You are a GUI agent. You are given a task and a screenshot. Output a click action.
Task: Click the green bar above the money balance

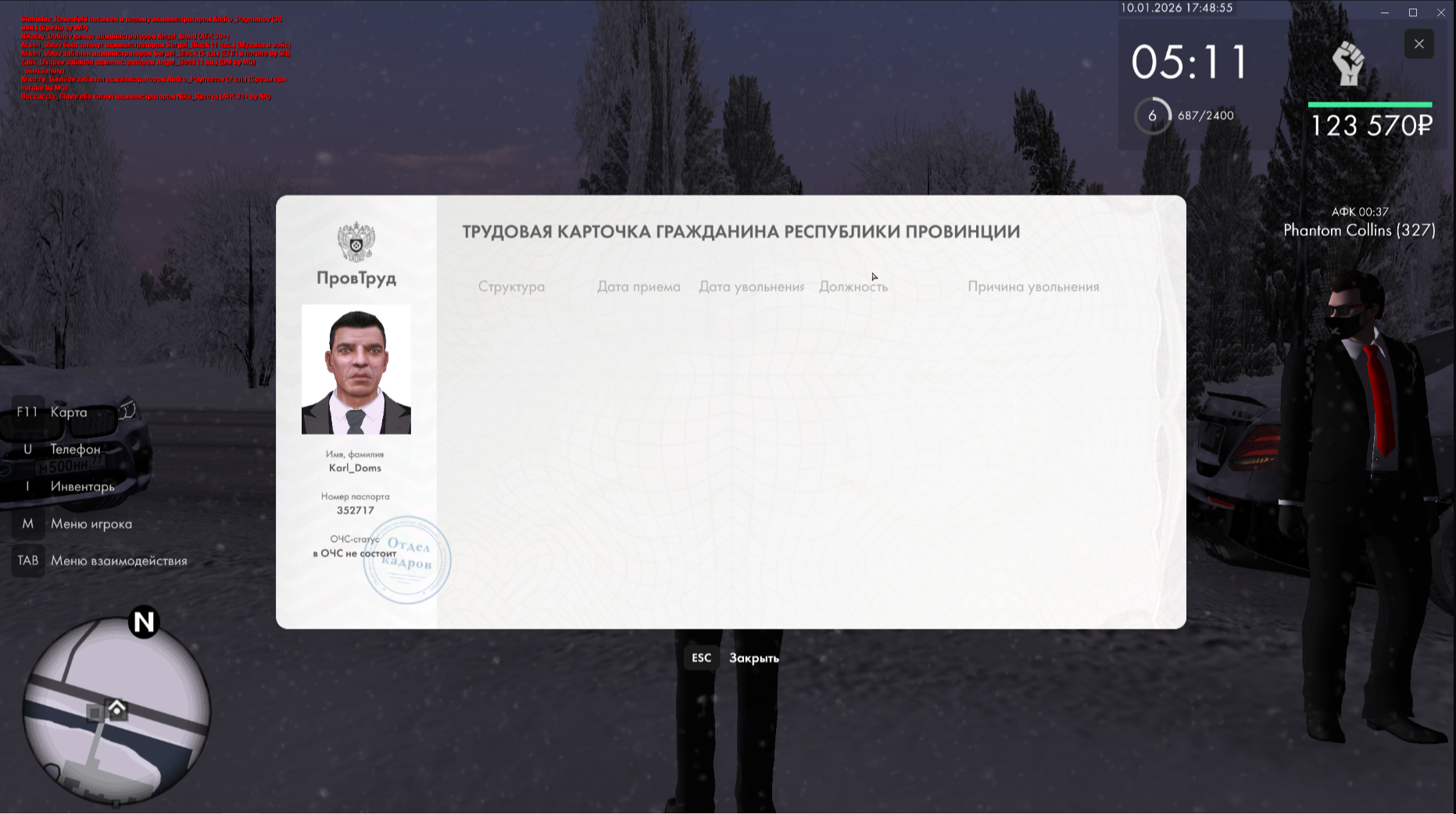click(1369, 104)
